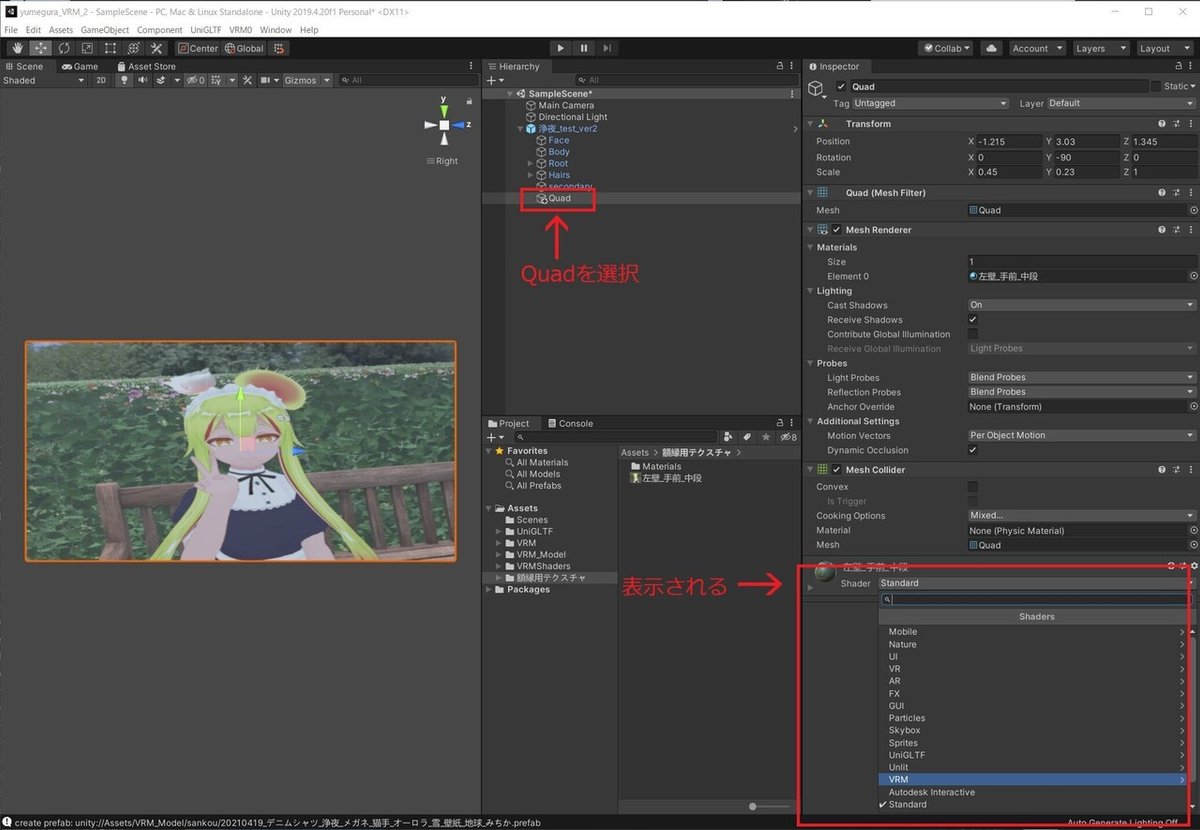1200x830 pixels.
Task: Switch to the Game tab
Action: [x=80, y=66]
